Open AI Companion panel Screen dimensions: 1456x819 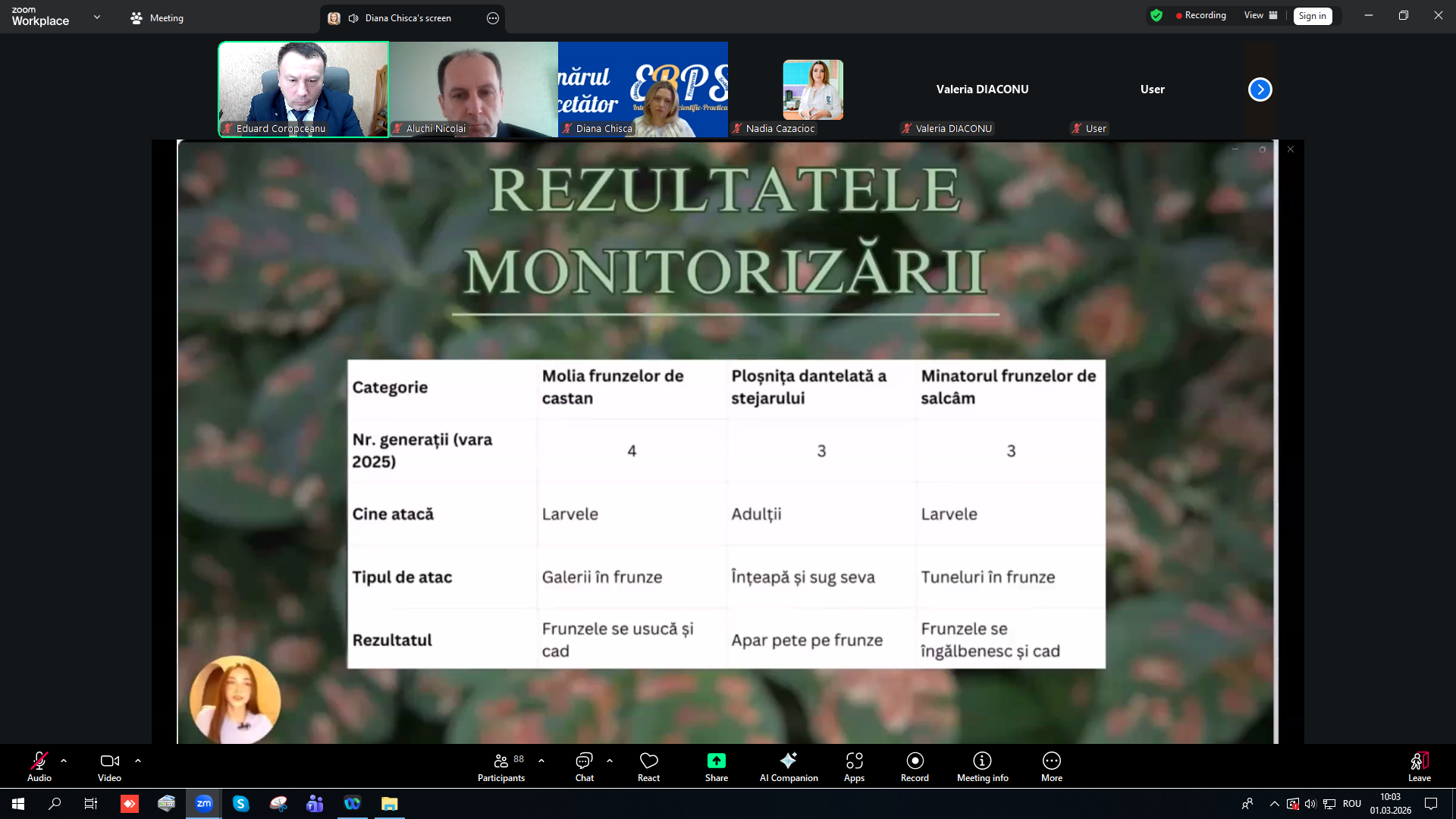pyautogui.click(x=789, y=765)
